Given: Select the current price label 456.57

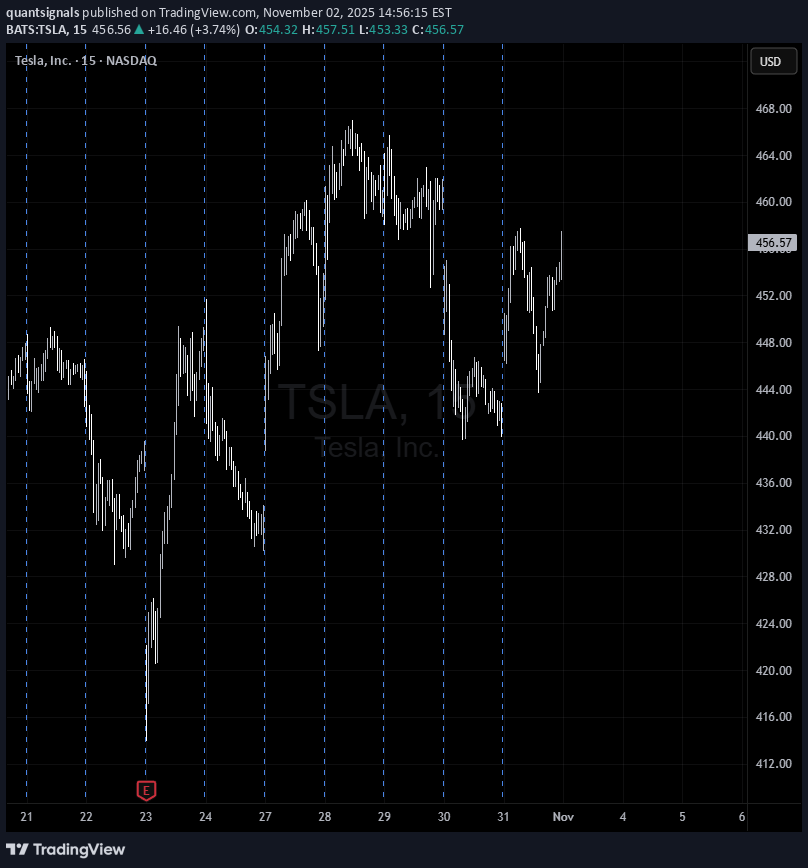Looking at the screenshot, I should point(773,242).
